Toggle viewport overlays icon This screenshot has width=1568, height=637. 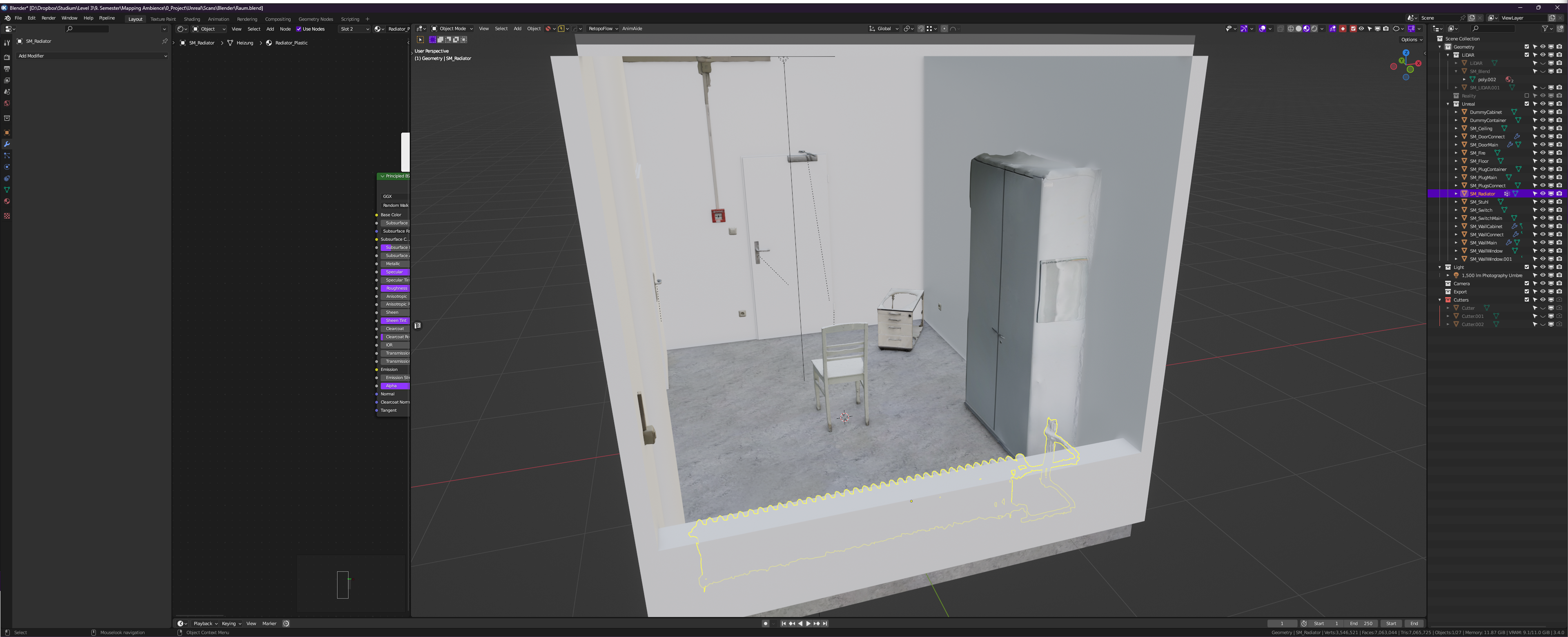coord(1263,29)
